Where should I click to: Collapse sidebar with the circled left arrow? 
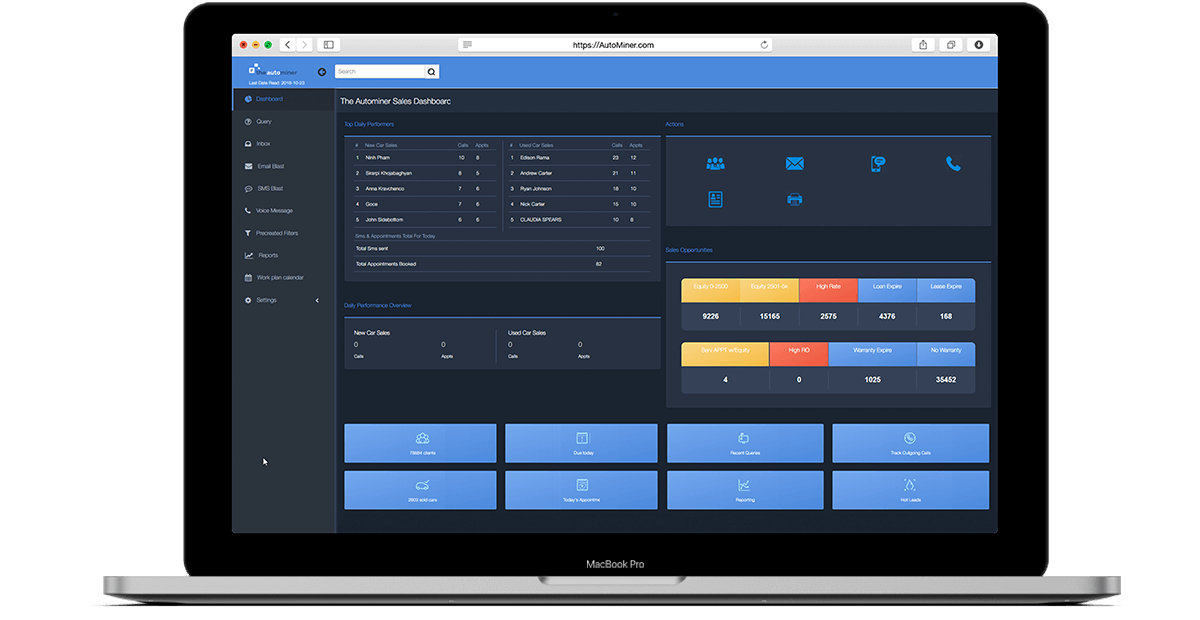(322, 72)
